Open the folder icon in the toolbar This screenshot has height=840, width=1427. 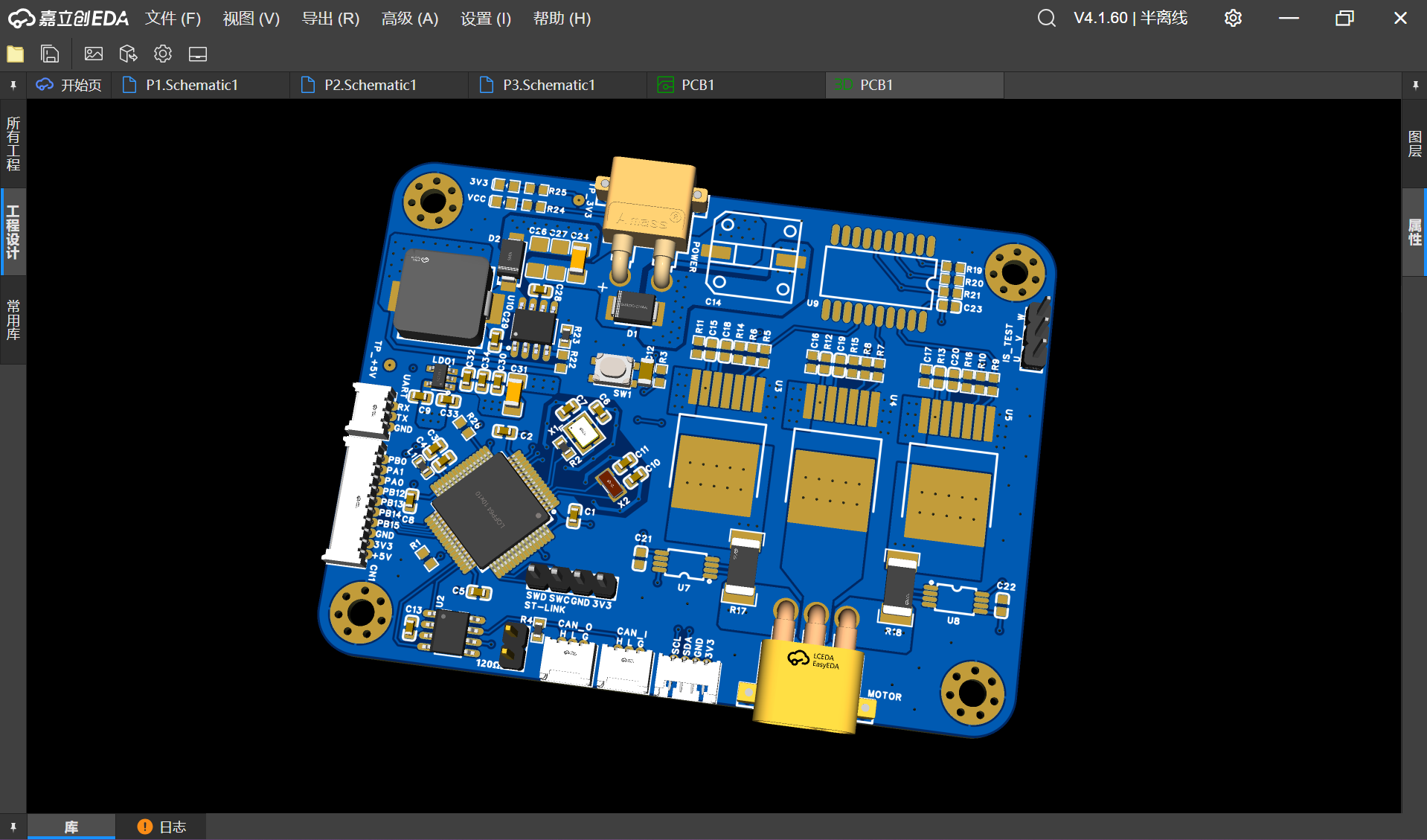15,54
